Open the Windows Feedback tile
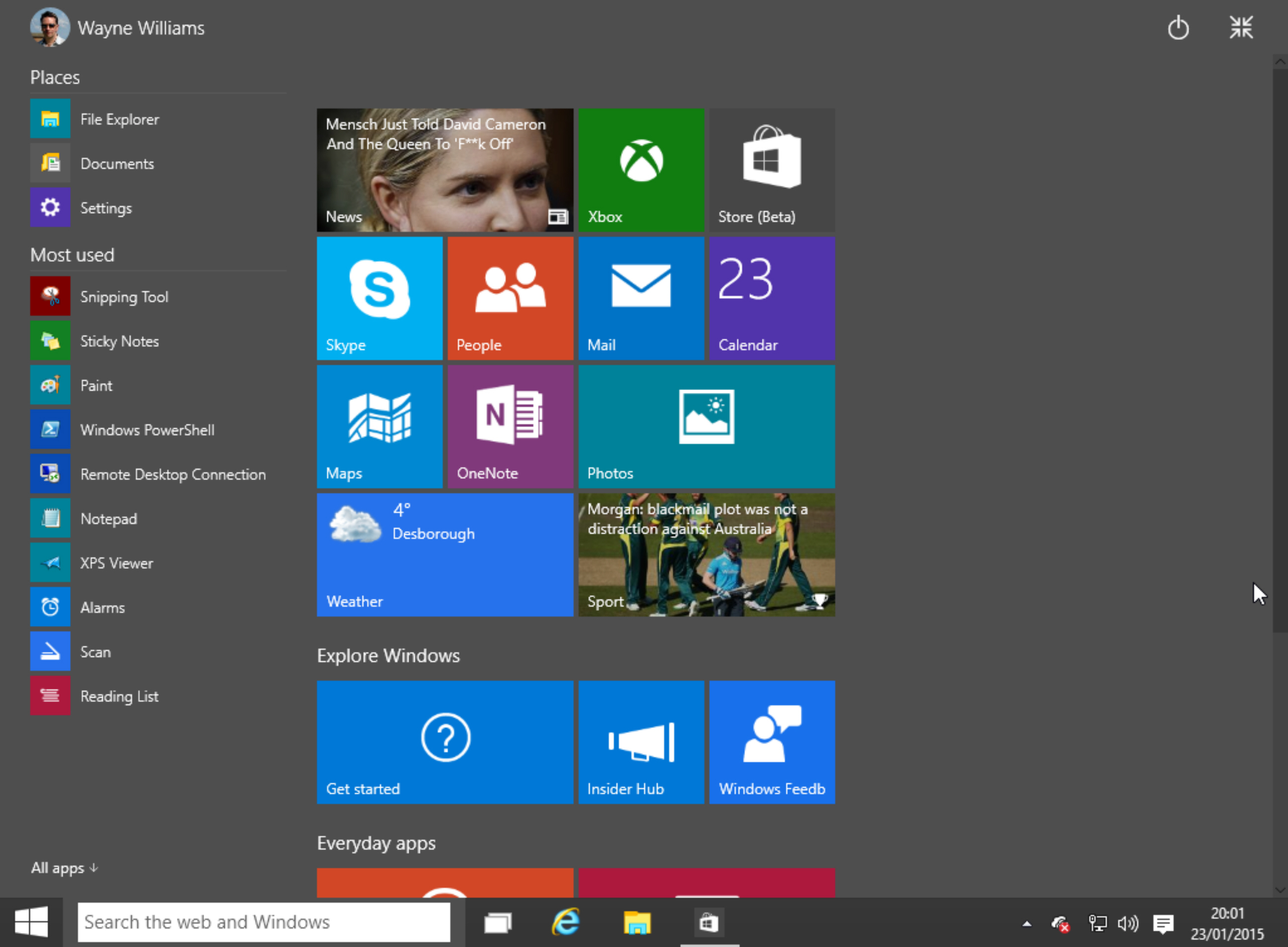Image resolution: width=1288 pixels, height=947 pixels. [x=772, y=739]
